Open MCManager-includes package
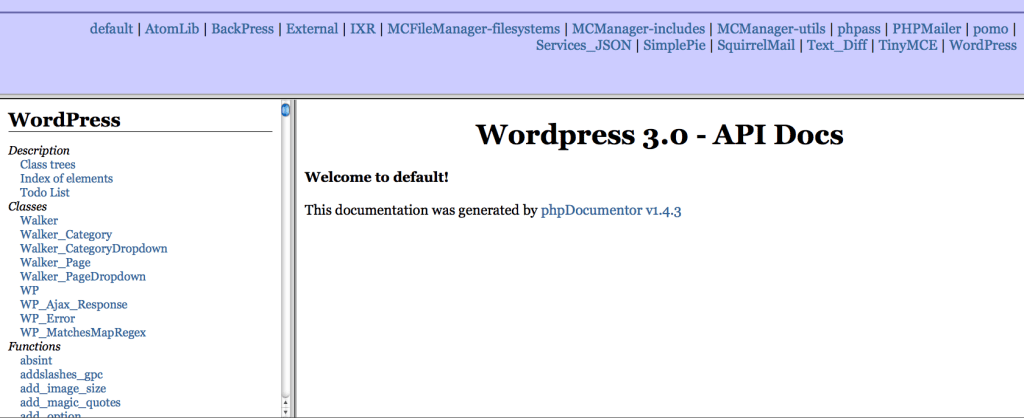The height and width of the screenshot is (418, 1024). (639, 29)
